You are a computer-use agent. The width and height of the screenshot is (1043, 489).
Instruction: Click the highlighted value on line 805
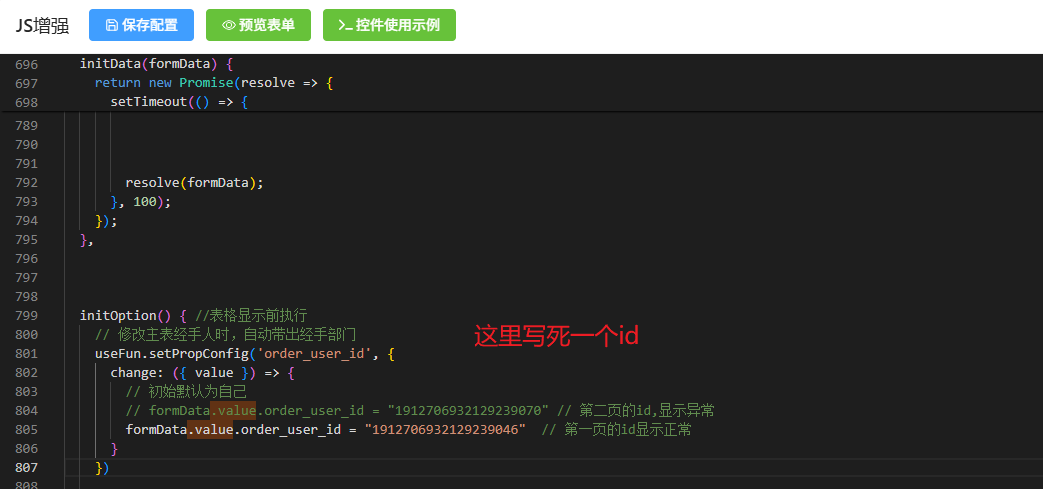coord(211,430)
